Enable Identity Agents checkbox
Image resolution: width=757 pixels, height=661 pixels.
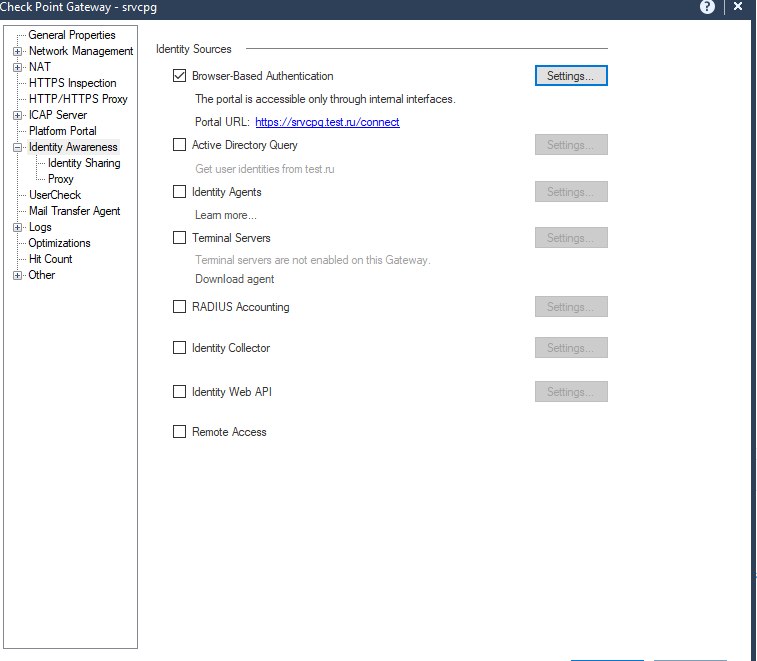pyautogui.click(x=179, y=192)
